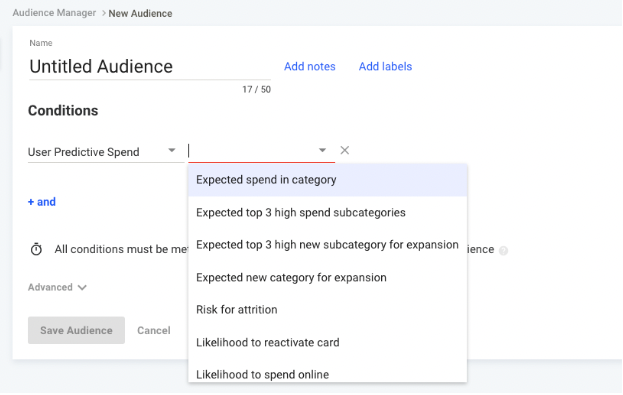Select Risk for attrition option
Screen dimensions: 623x395
[327, 310]
